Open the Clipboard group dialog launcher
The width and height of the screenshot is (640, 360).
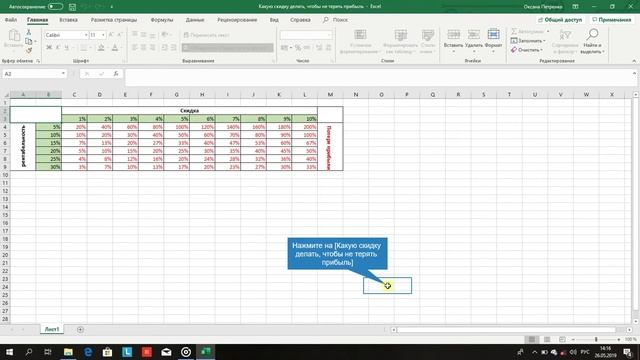point(38,61)
